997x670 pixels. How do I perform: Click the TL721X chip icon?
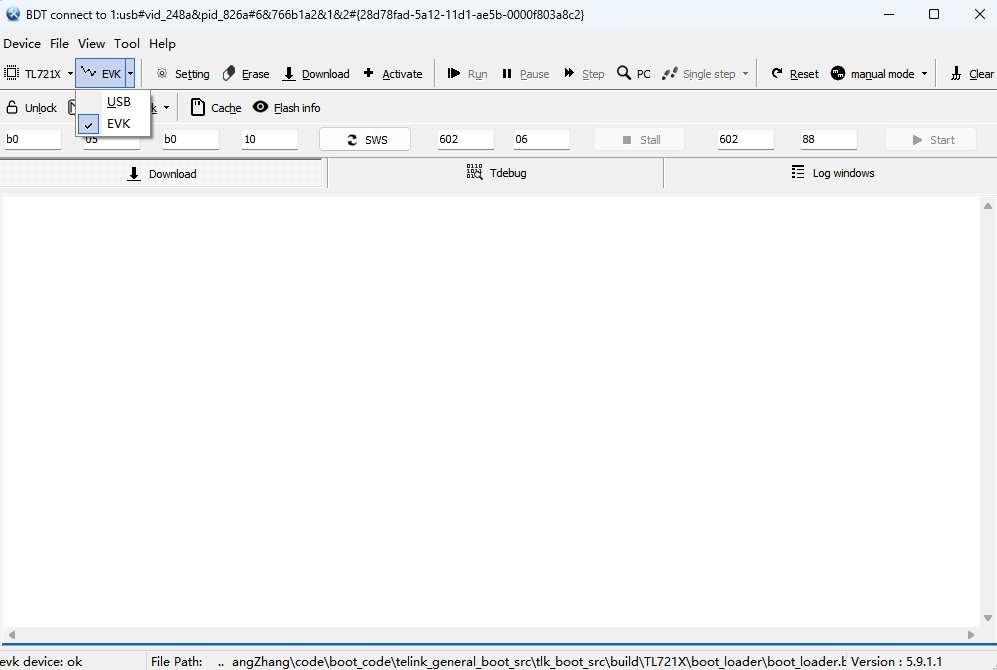11,74
